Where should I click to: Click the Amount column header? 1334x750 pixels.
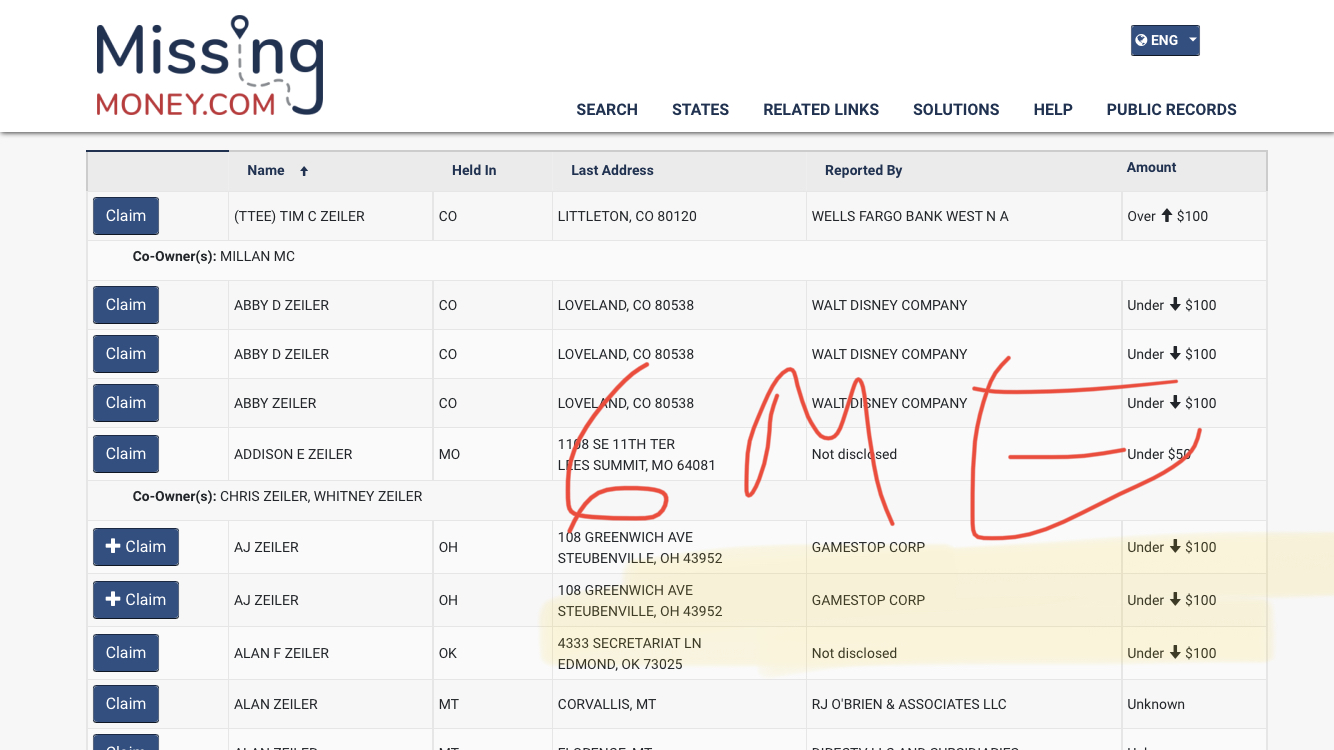(x=1151, y=168)
